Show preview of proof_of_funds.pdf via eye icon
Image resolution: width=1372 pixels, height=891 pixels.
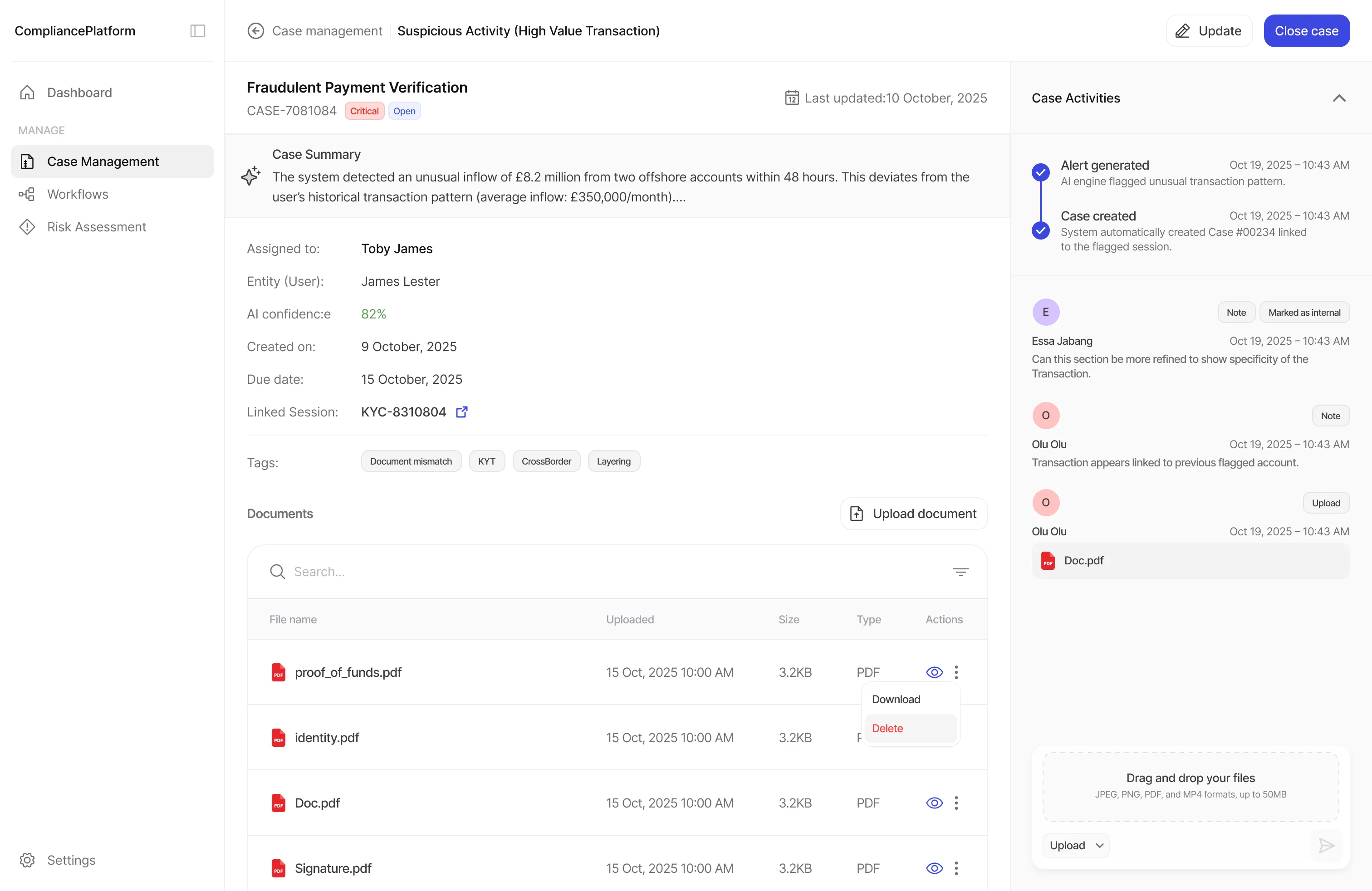click(x=934, y=672)
